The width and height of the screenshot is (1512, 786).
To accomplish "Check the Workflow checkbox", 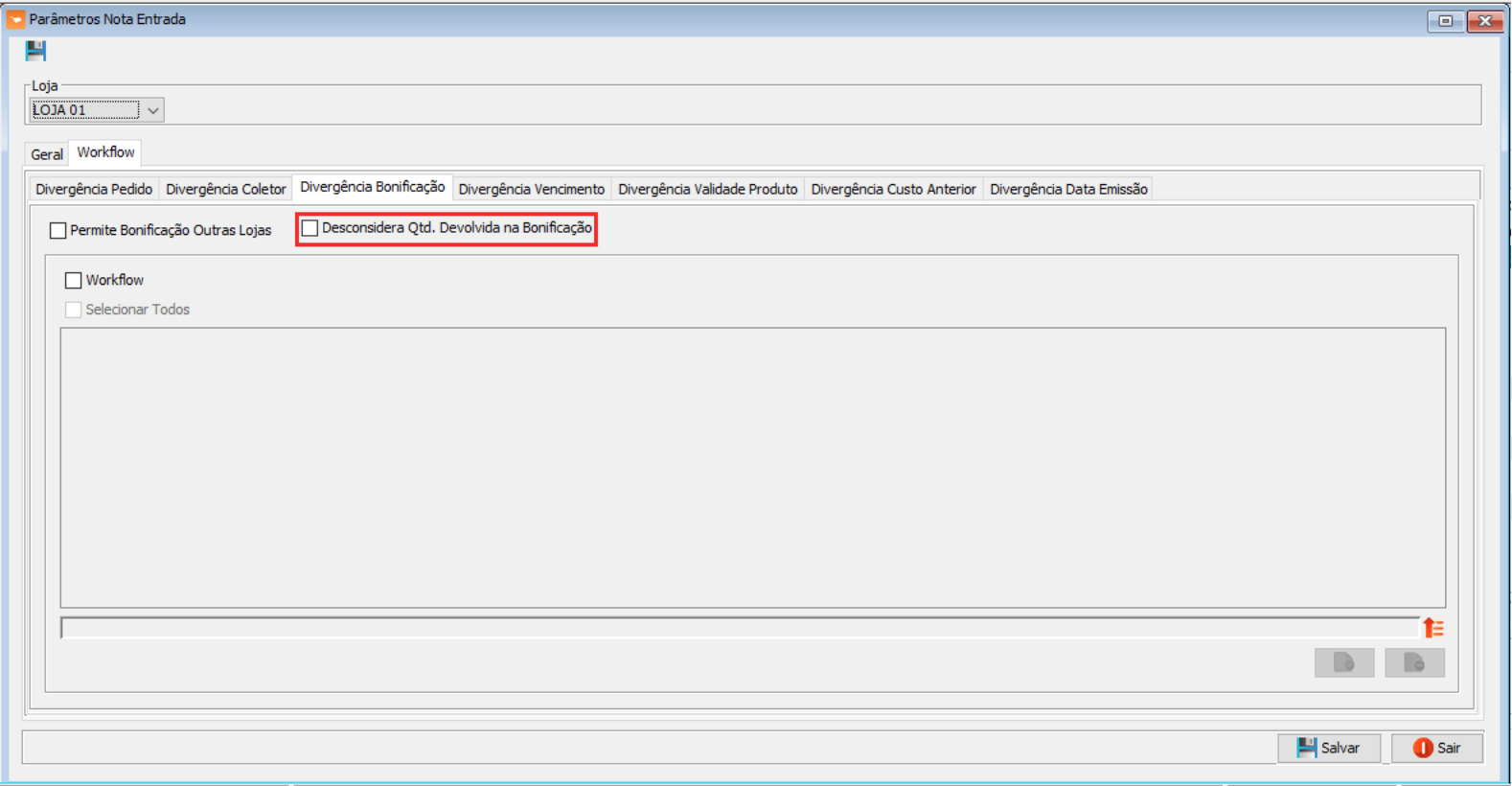I will tap(74, 281).
